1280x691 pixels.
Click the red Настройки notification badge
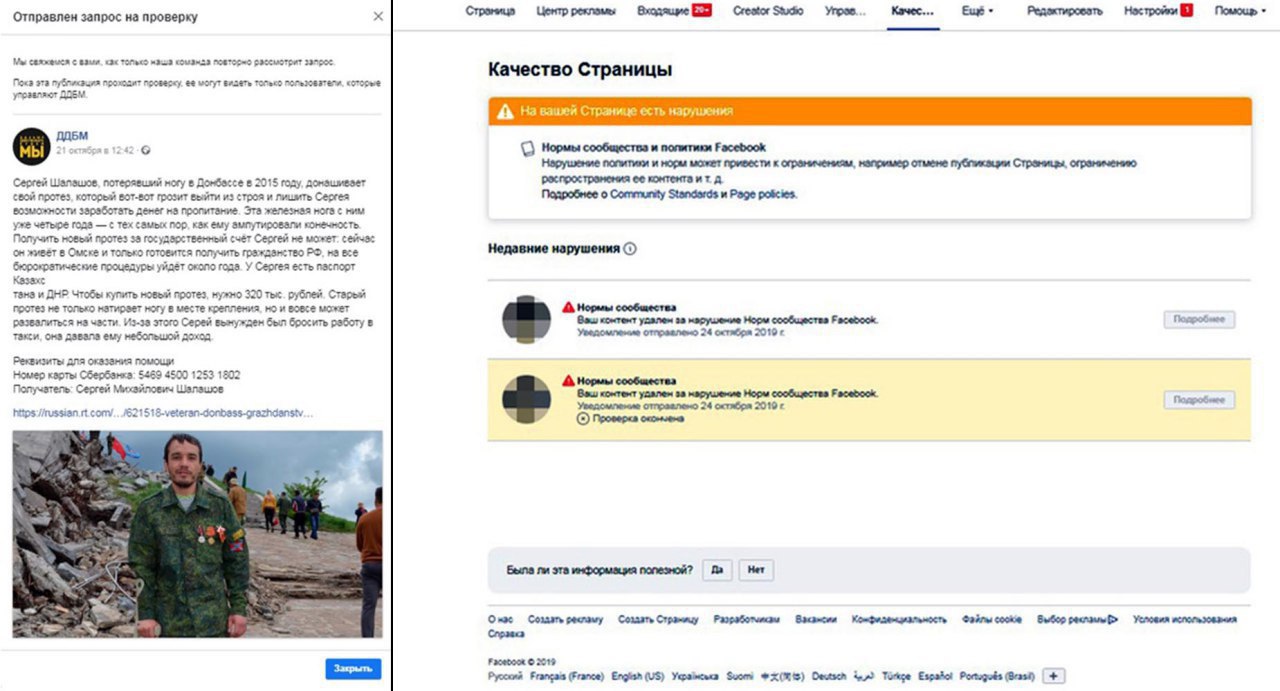pyautogui.click(x=1186, y=11)
